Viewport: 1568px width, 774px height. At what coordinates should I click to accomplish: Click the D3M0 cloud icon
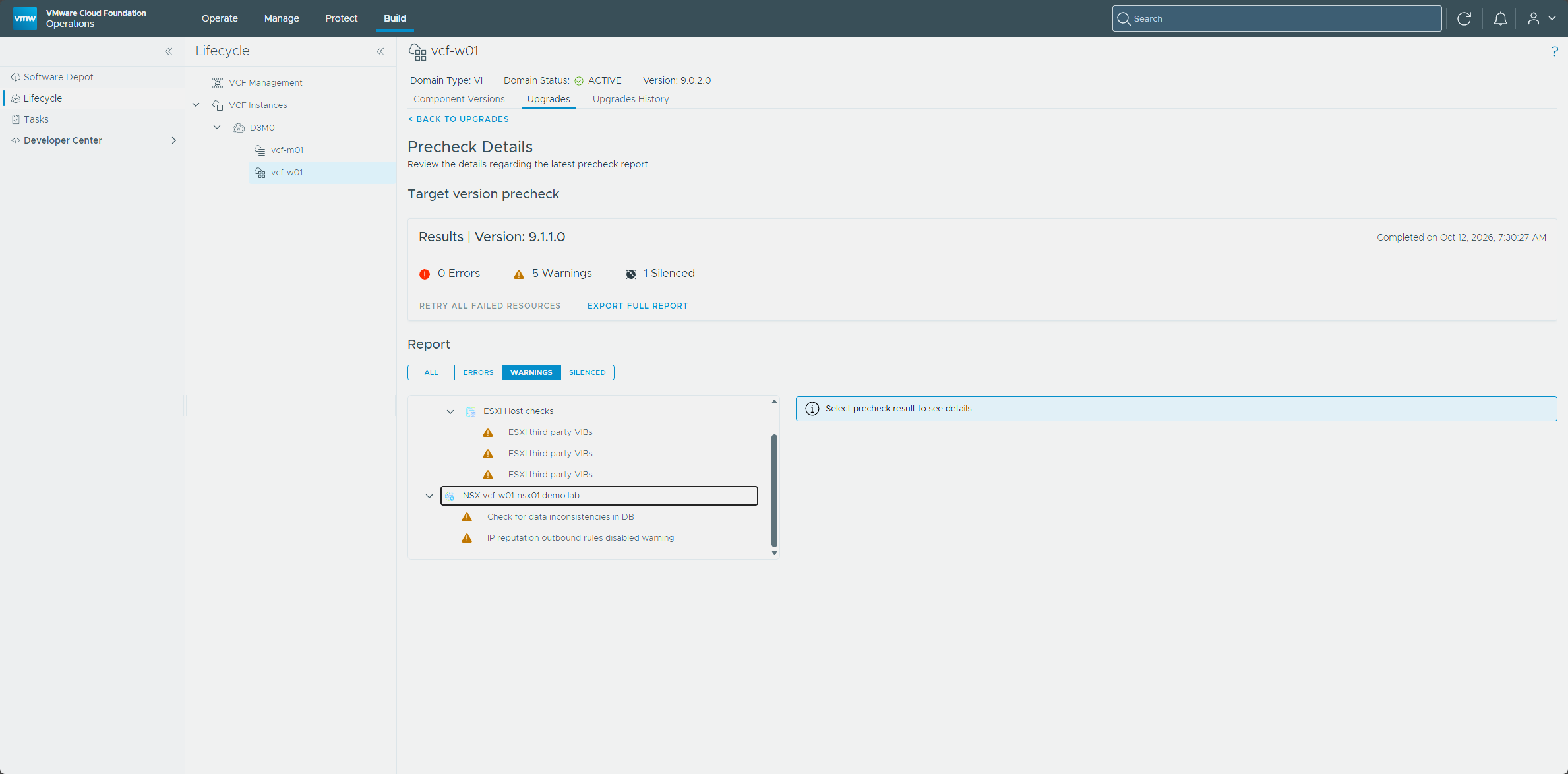pyautogui.click(x=239, y=127)
